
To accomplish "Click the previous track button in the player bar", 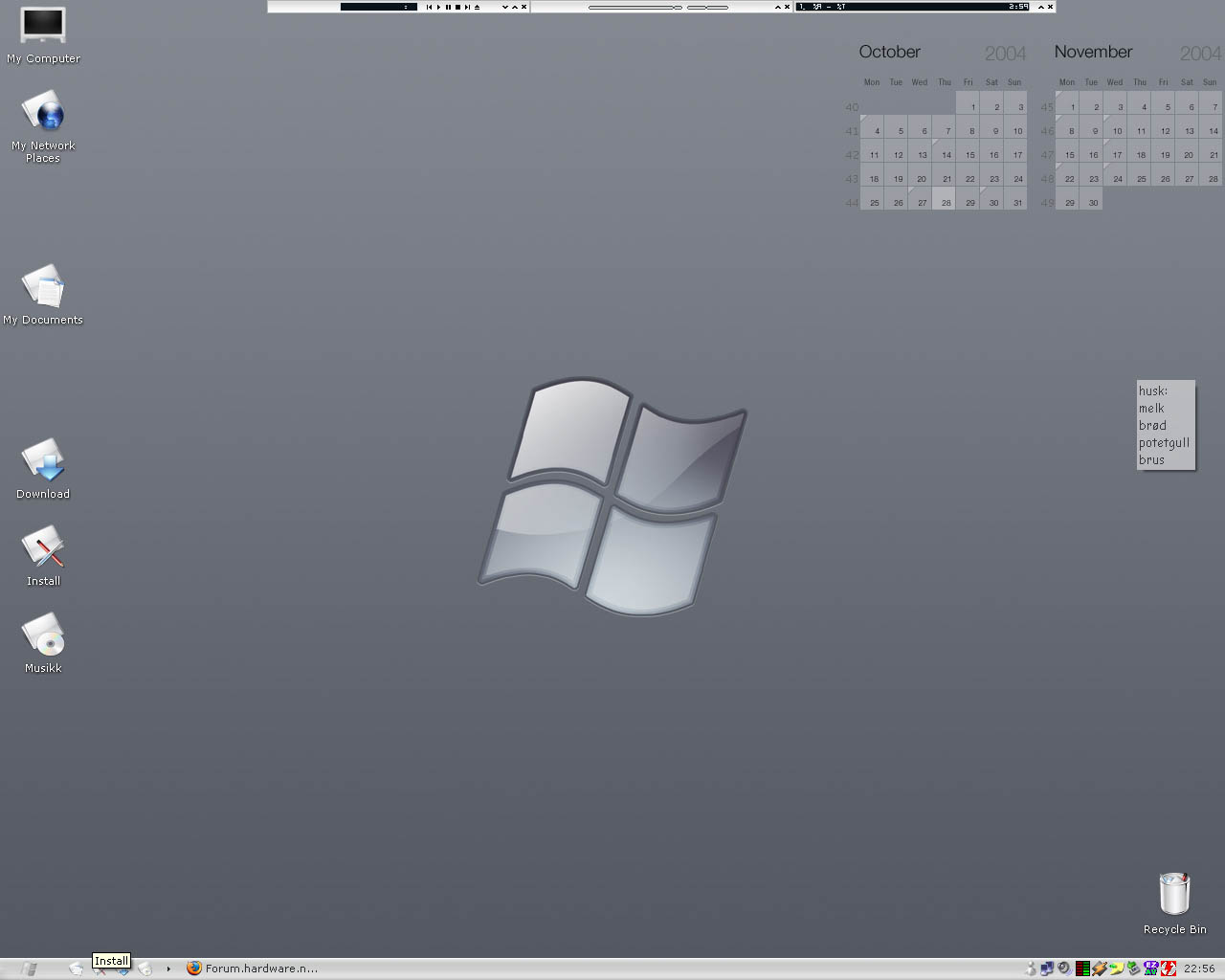I will pos(429,7).
